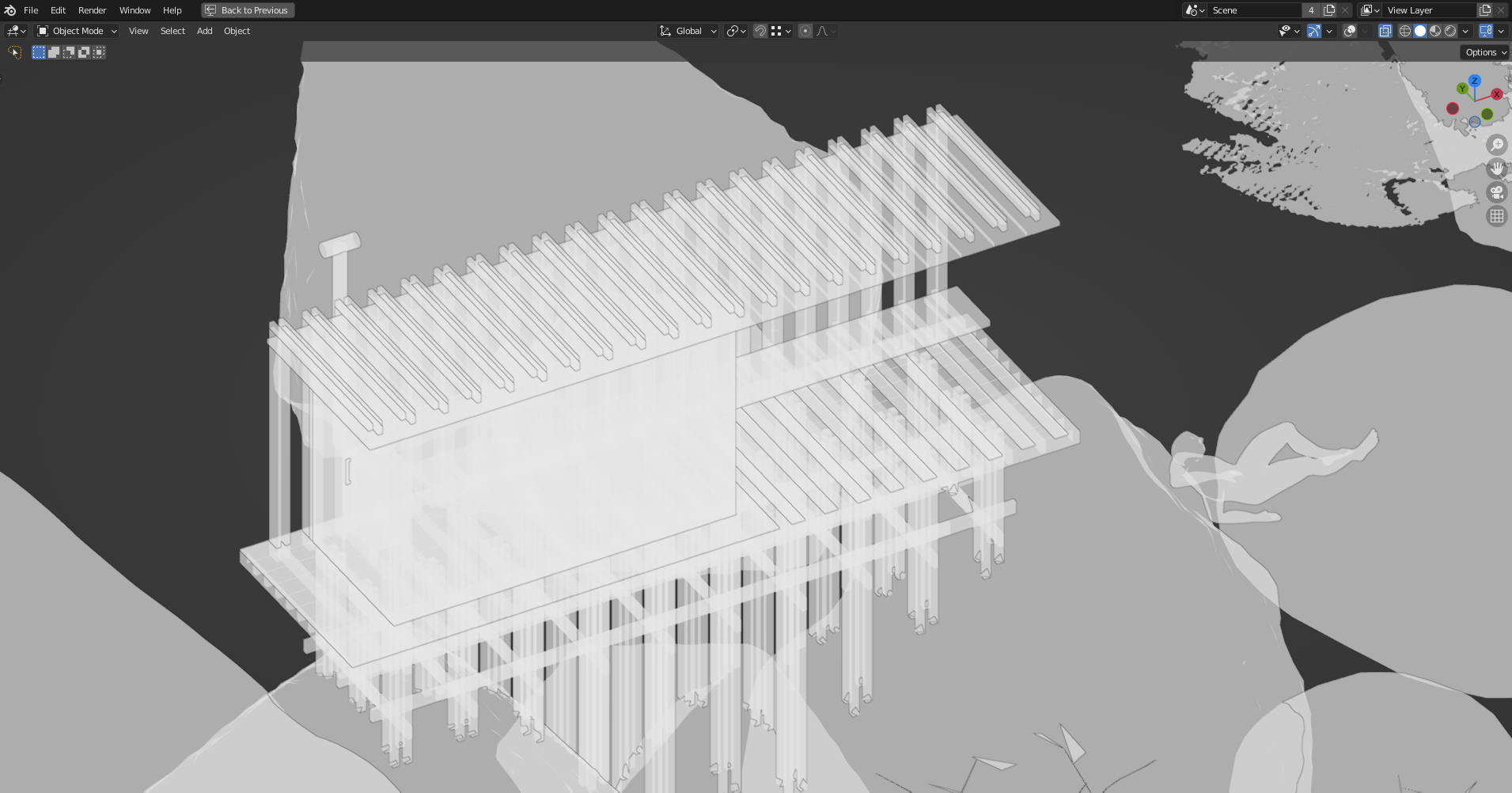Delete the current scene
The image size is (1512, 793).
tap(1345, 10)
